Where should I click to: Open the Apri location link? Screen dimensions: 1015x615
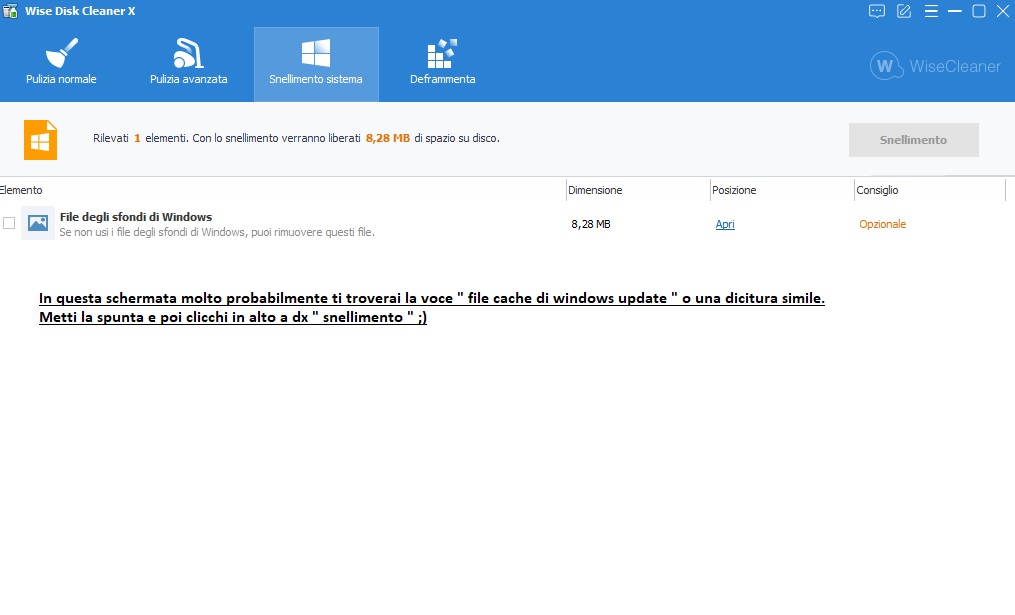[x=724, y=224]
